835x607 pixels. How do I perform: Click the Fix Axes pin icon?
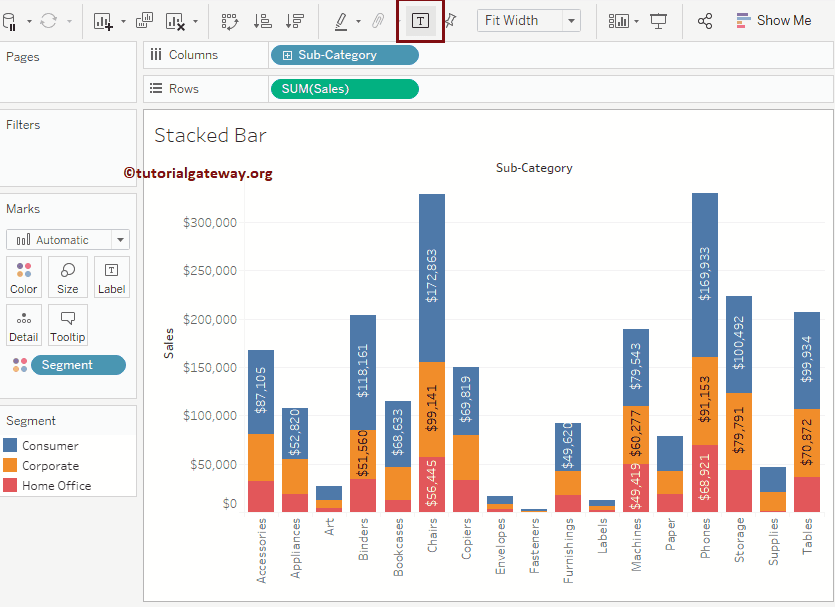(450, 21)
